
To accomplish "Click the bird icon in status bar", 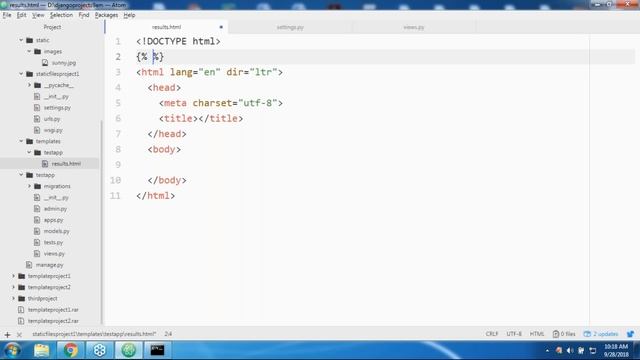I will pos(630,334).
